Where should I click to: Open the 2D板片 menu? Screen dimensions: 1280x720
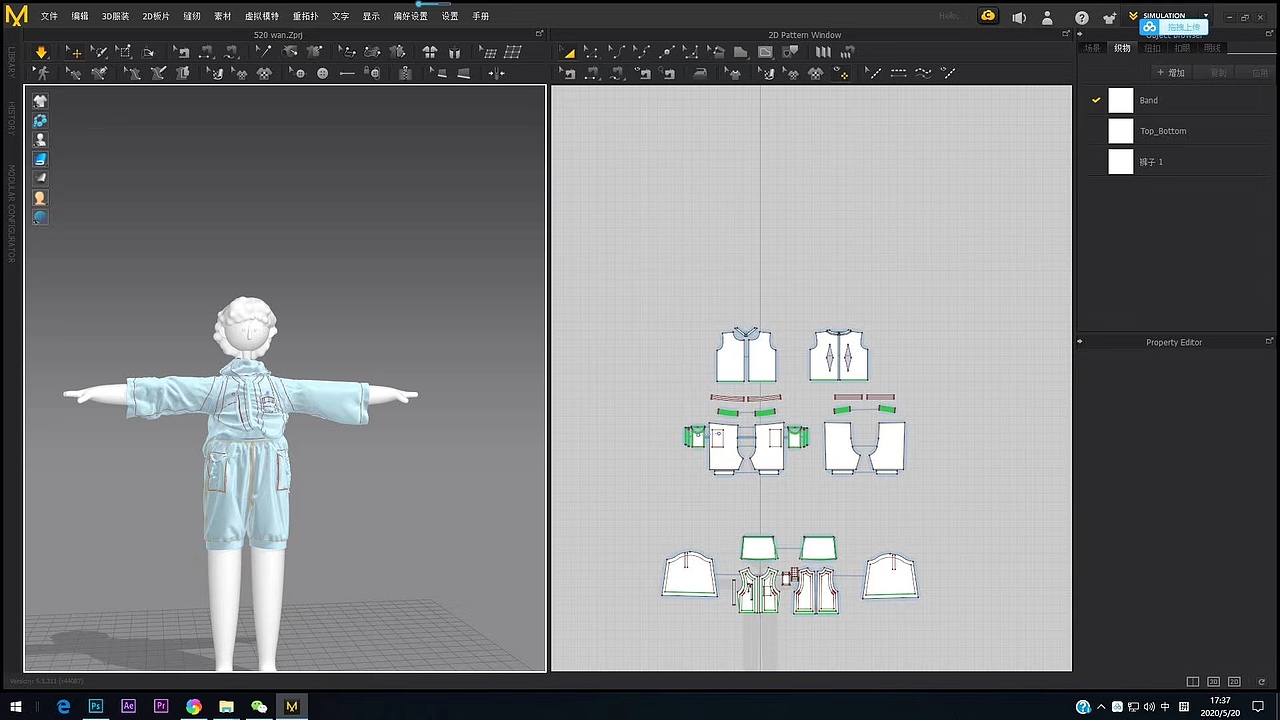(x=156, y=16)
